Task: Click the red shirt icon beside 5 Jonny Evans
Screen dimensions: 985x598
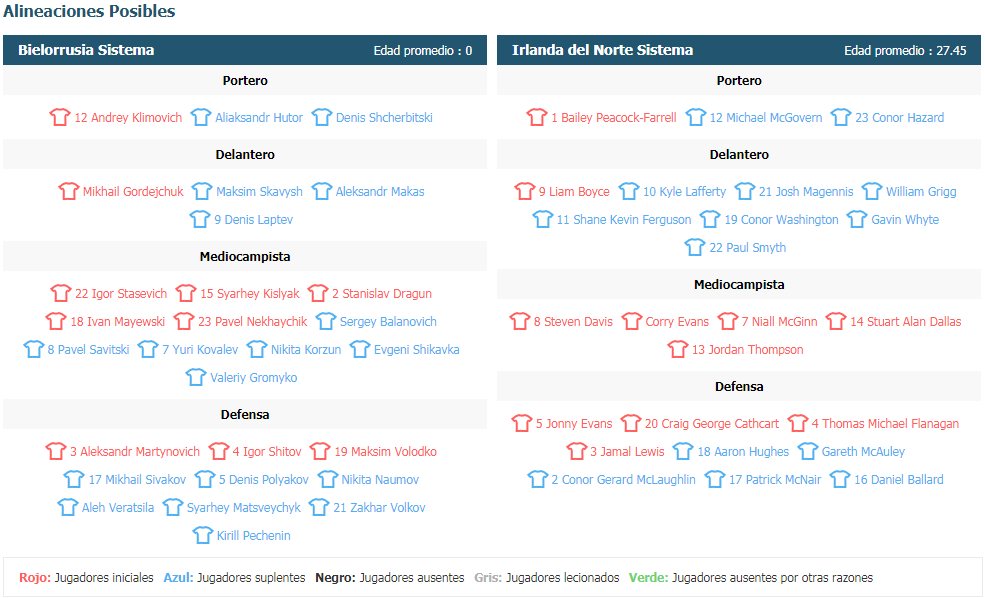Action: click(521, 423)
